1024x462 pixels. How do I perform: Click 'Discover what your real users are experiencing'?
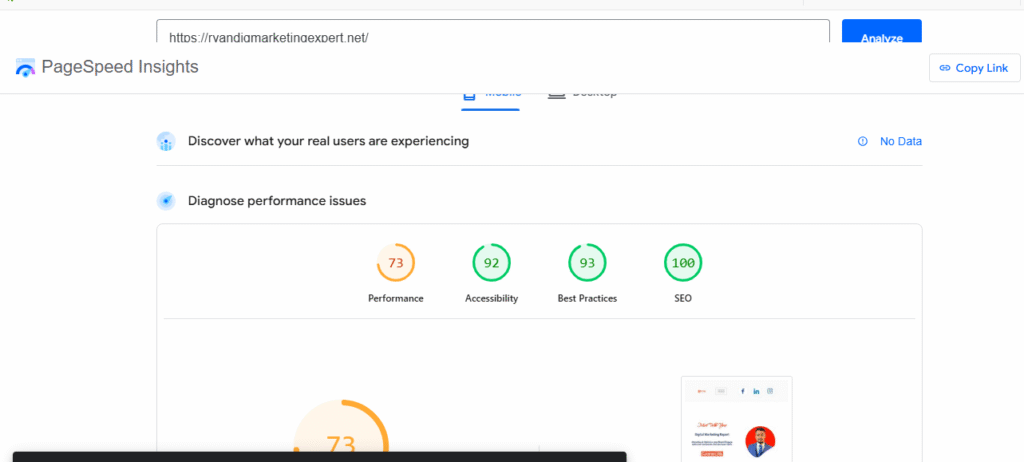pos(328,141)
